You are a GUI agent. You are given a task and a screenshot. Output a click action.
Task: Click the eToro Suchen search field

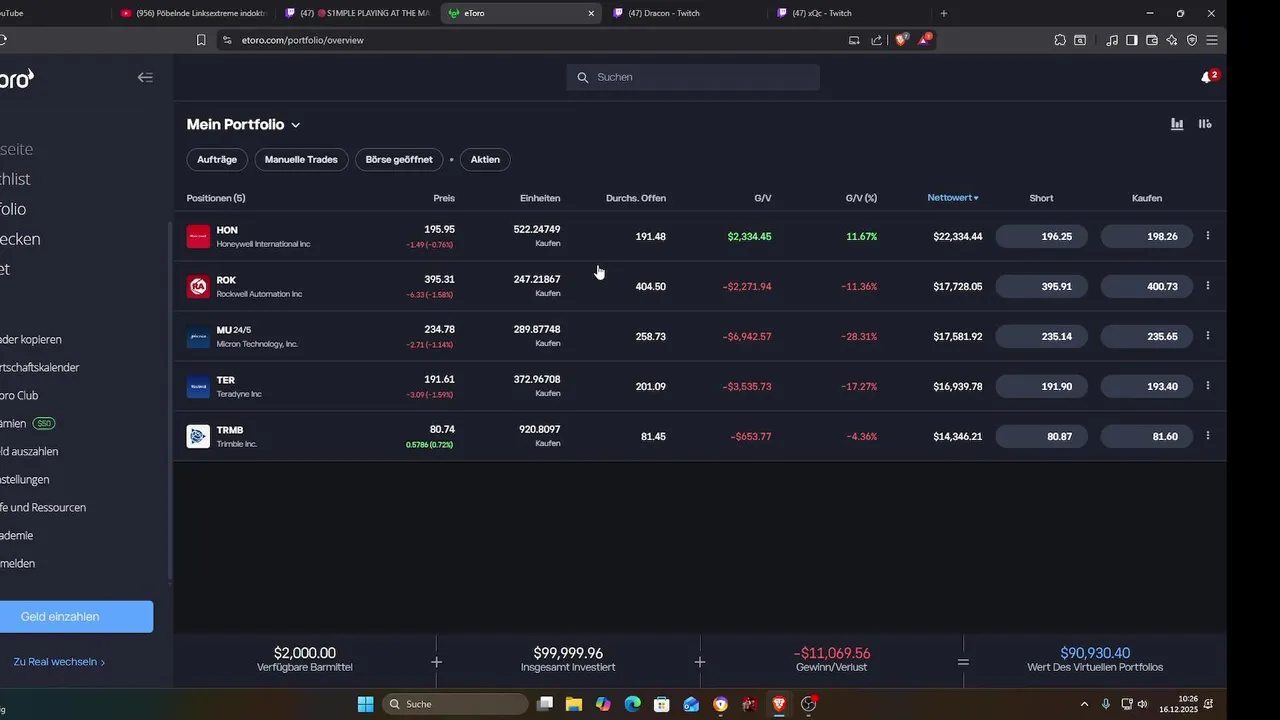click(x=693, y=77)
